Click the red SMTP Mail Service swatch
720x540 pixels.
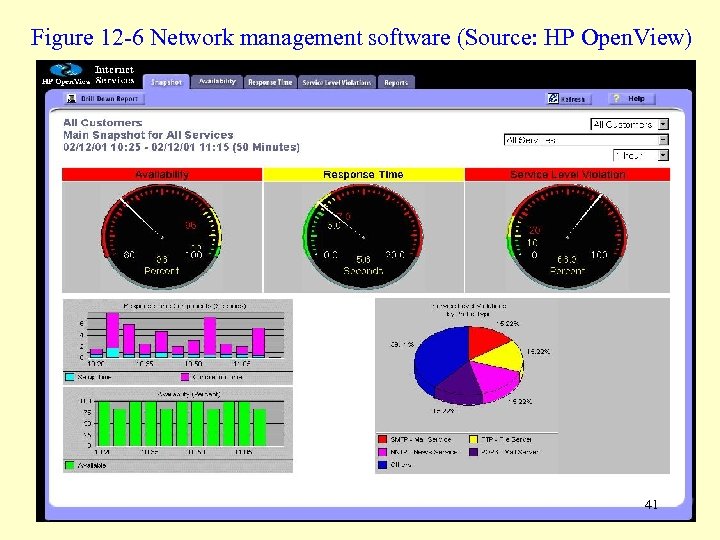(382, 439)
